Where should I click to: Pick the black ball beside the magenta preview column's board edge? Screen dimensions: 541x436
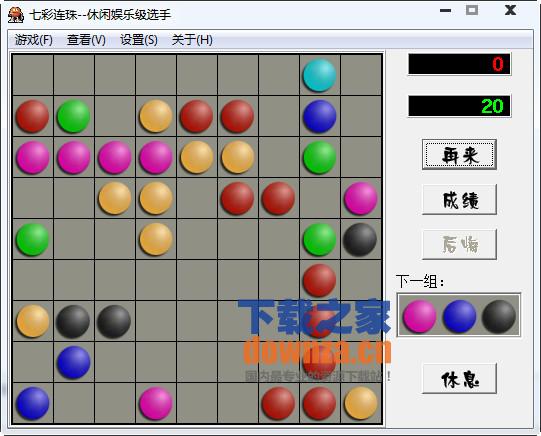click(x=360, y=239)
